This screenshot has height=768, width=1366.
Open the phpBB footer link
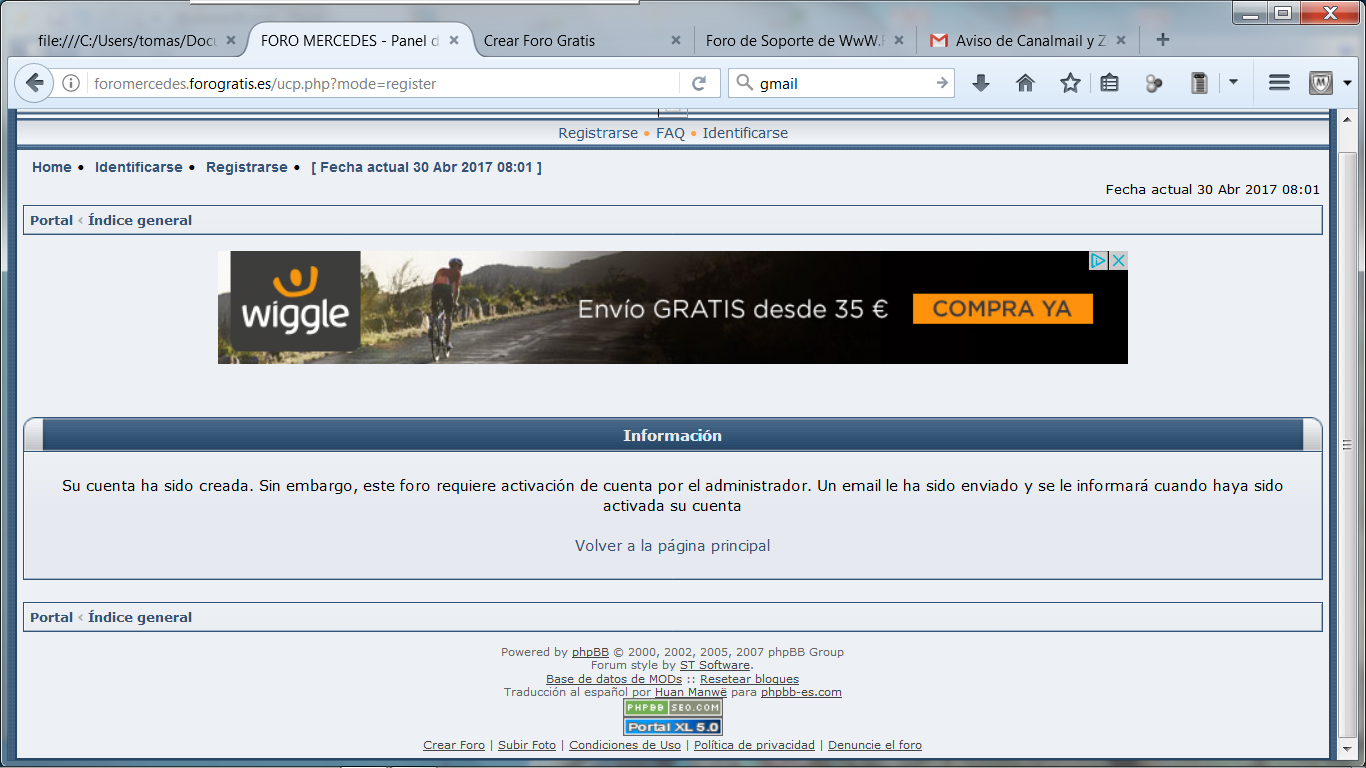click(590, 652)
